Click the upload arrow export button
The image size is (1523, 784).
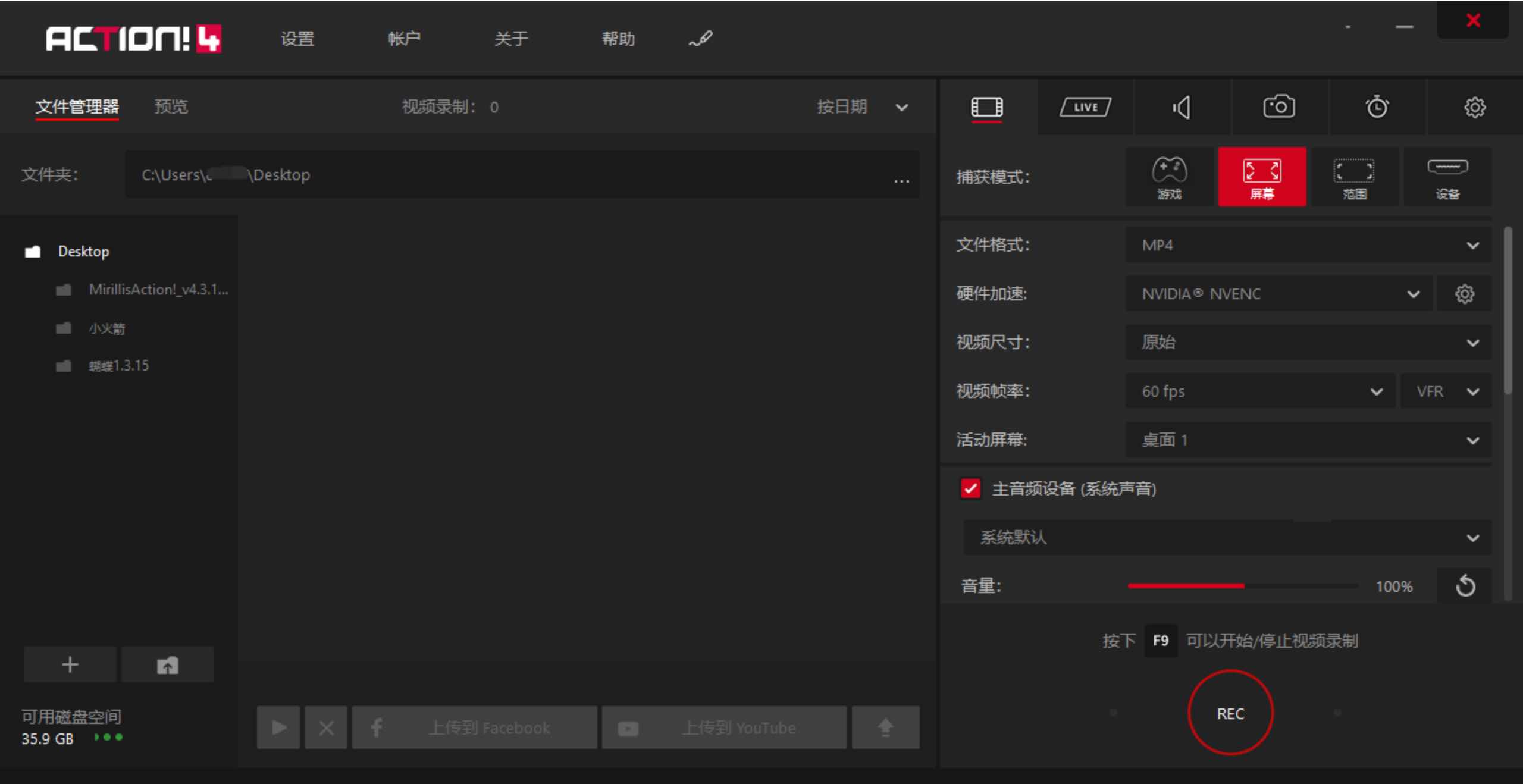tap(885, 727)
